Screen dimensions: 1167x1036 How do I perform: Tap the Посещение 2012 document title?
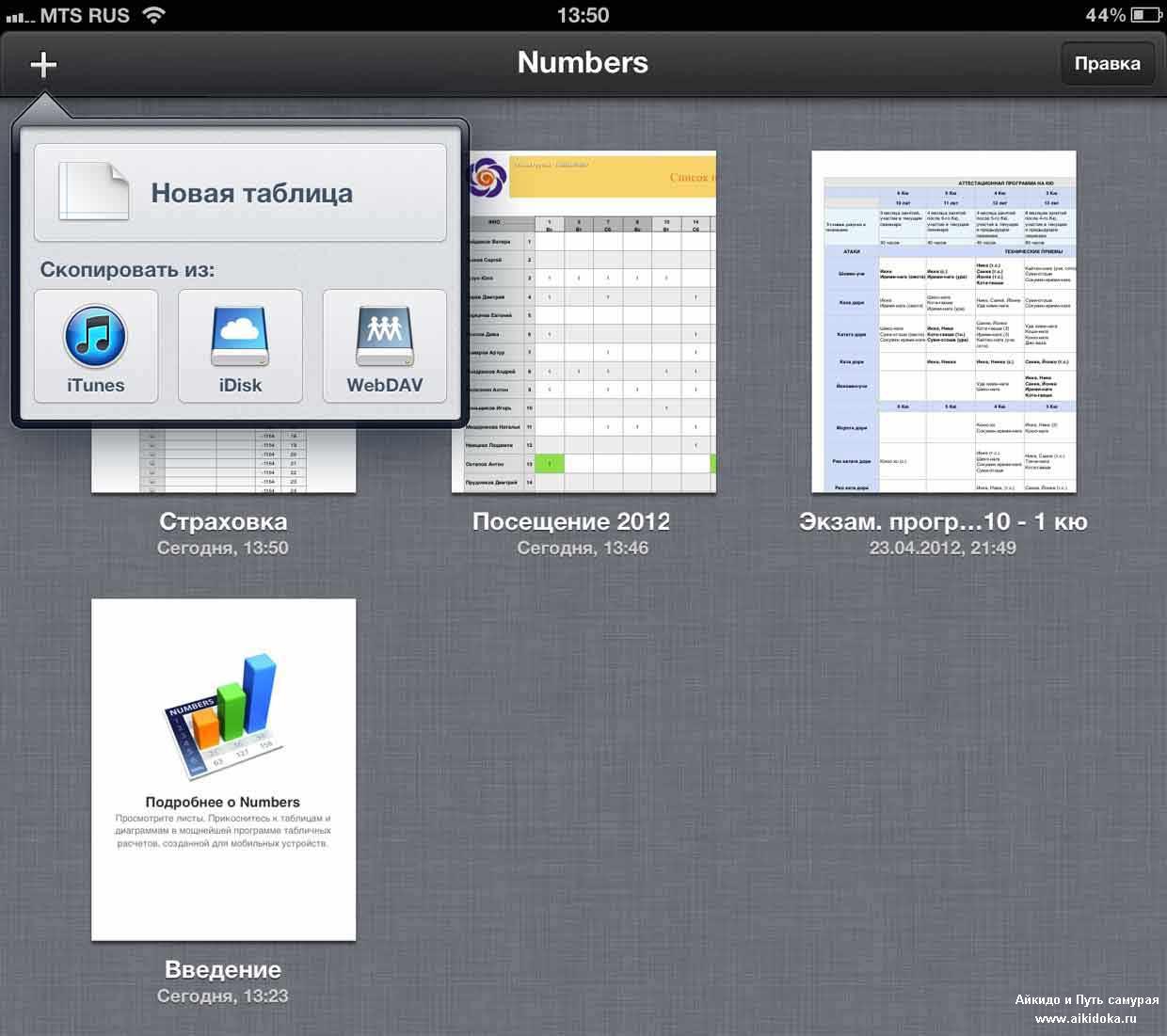(571, 521)
